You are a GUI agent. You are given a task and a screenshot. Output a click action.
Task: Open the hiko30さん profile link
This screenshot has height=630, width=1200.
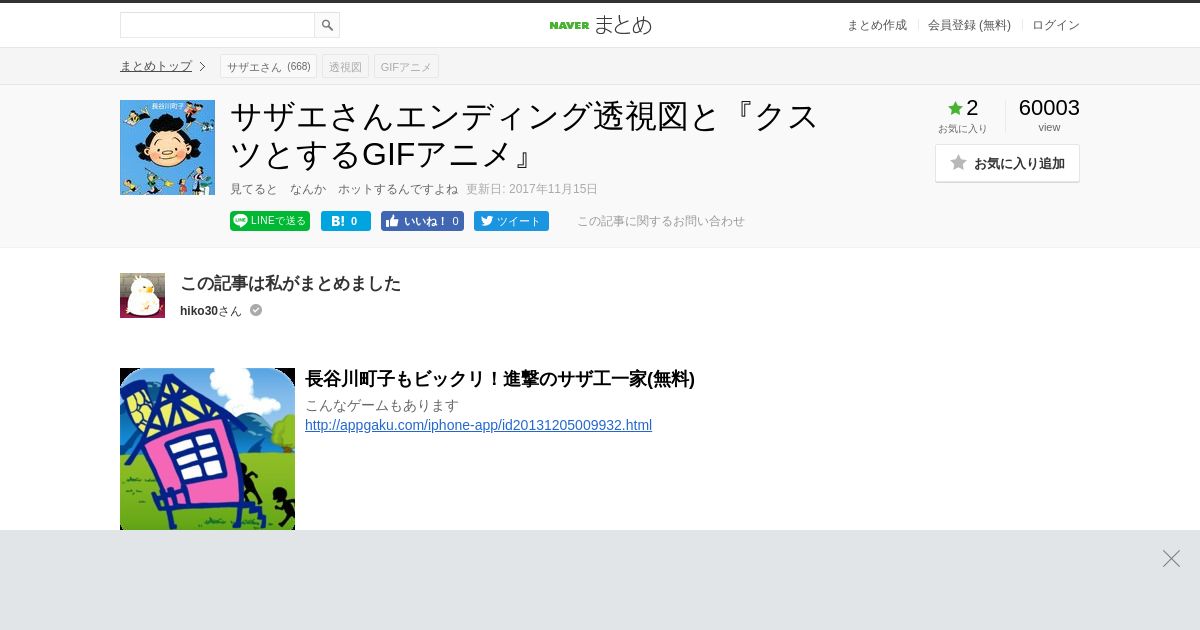click(211, 311)
